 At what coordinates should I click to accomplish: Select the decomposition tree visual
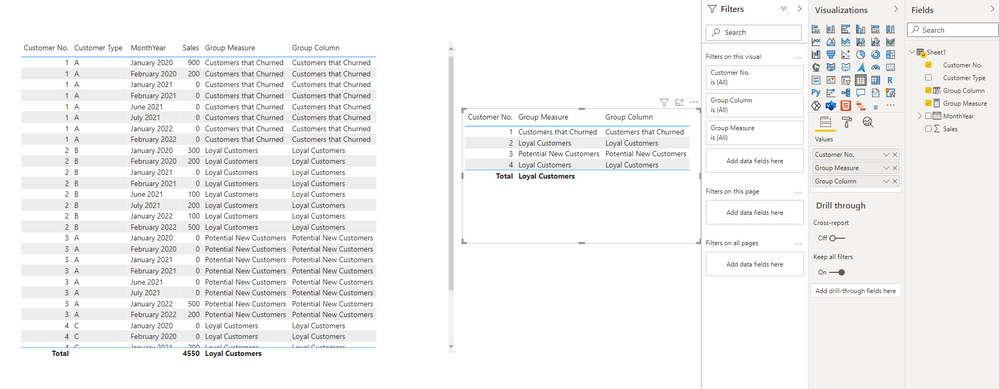click(845, 92)
